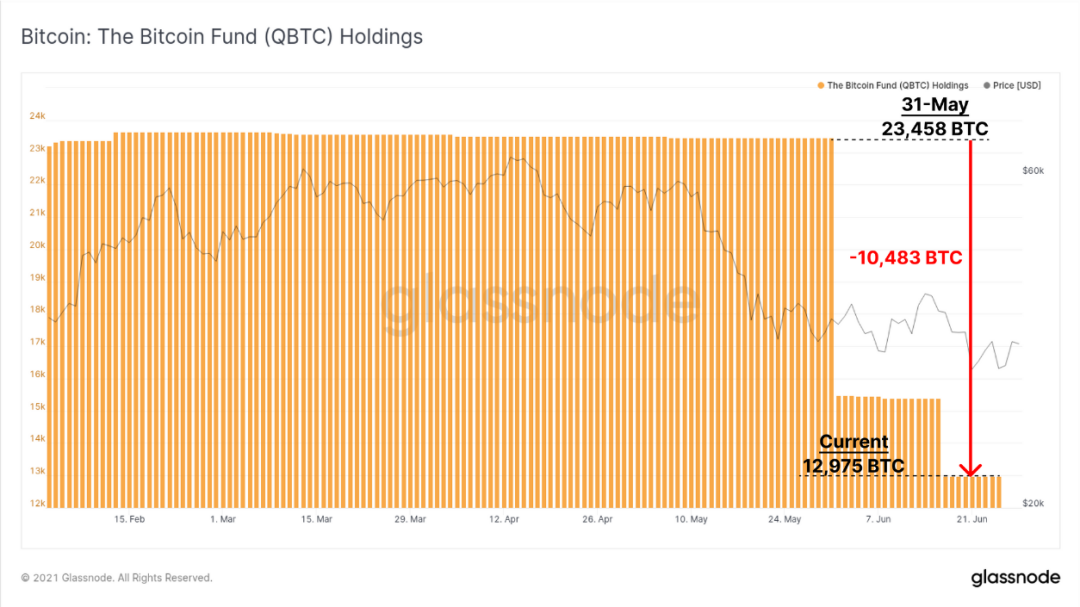The image size is (1080, 607).
Task: Select the 31-May annotation label
Action: (935, 105)
